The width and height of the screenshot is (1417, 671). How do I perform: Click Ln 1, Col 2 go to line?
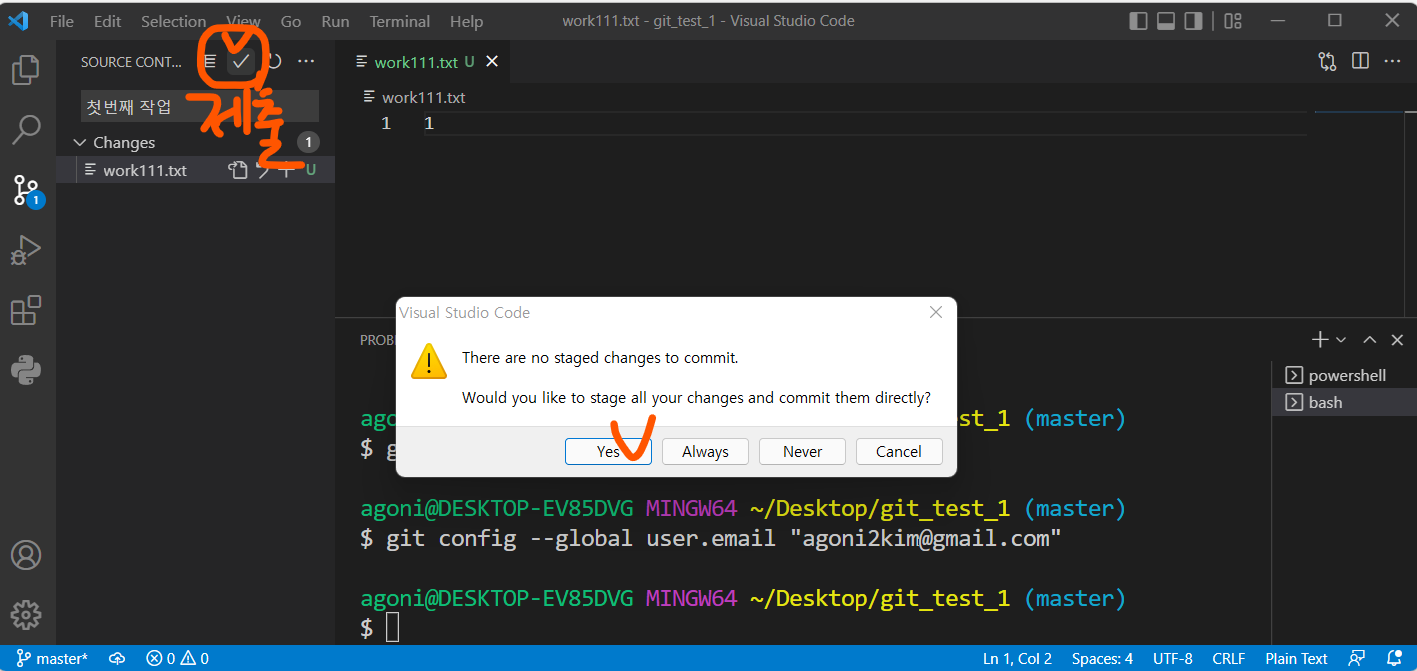pyautogui.click(x=1017, y=658)
